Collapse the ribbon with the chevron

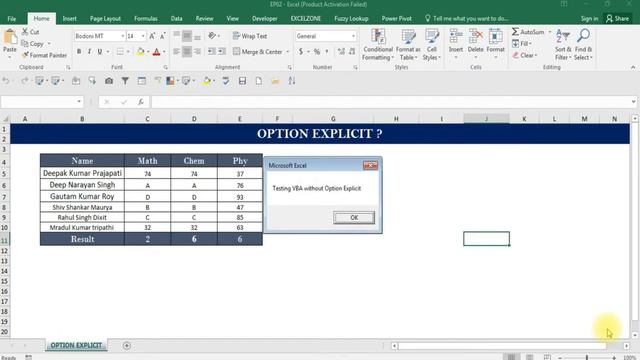pos(633,67)
